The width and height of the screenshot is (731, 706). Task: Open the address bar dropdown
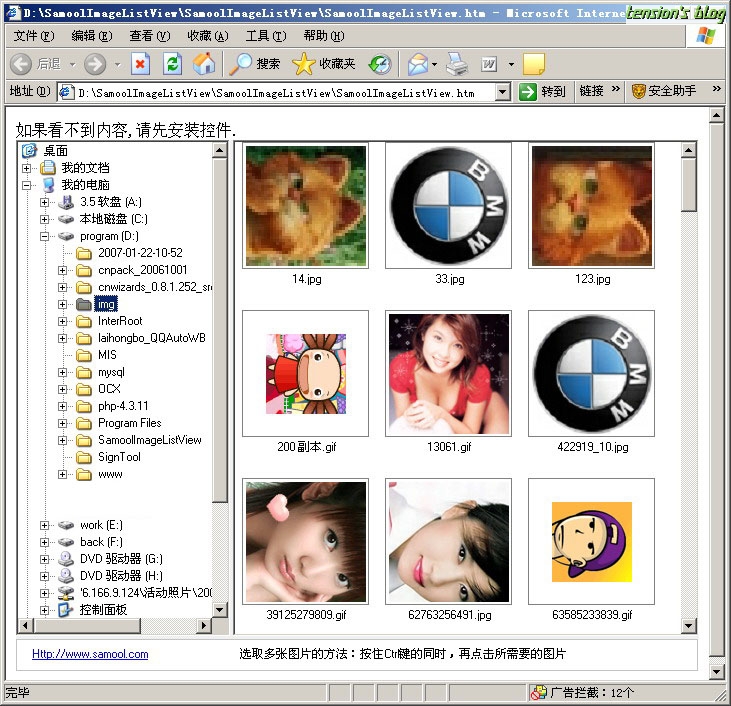(502, 92)
